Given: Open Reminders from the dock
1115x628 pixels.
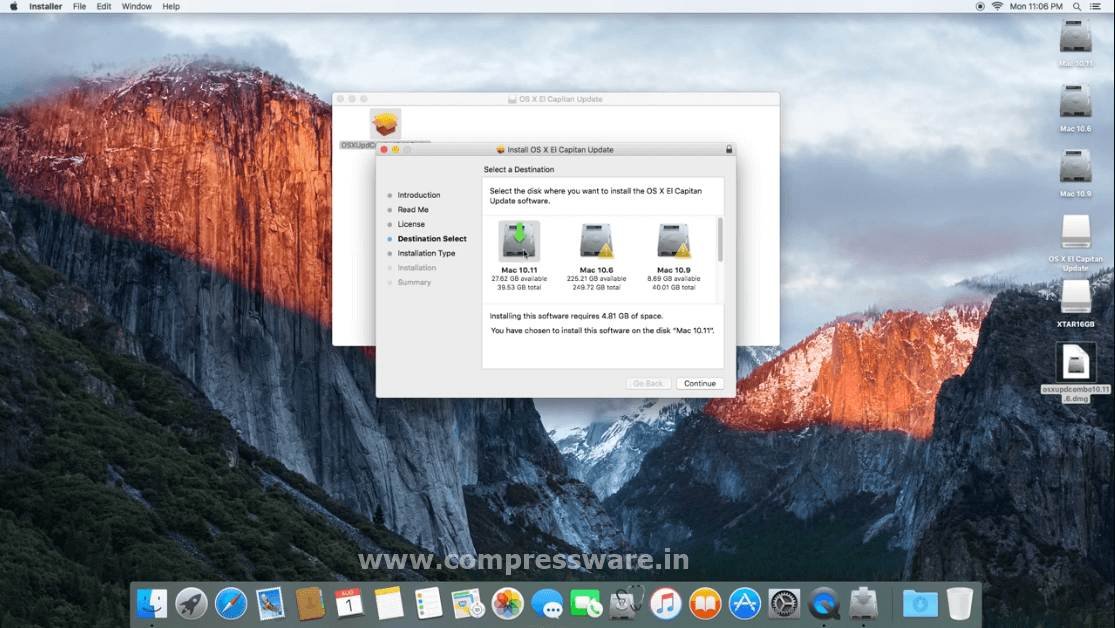Looking at the screenshot, I should point(429,604).
